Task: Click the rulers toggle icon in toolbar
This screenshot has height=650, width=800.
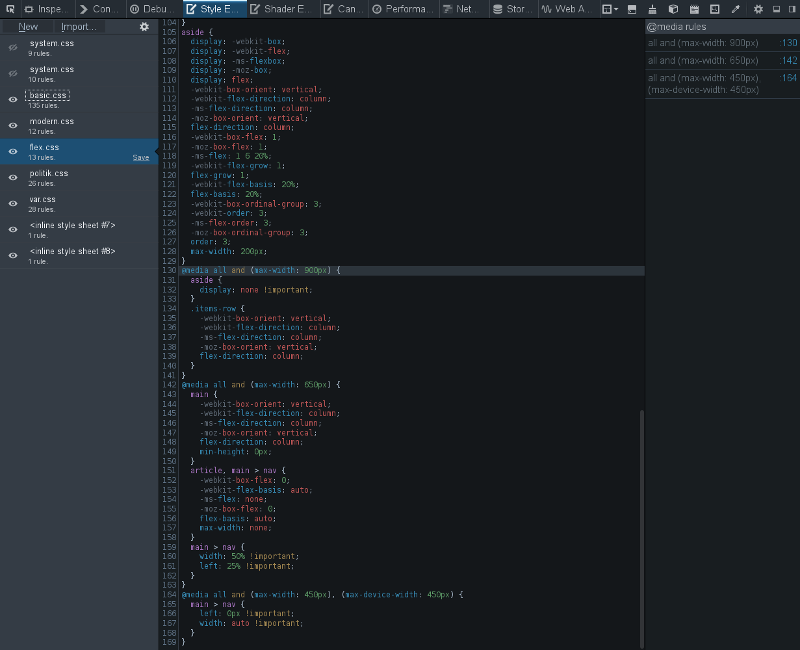Action: (714, 9)
